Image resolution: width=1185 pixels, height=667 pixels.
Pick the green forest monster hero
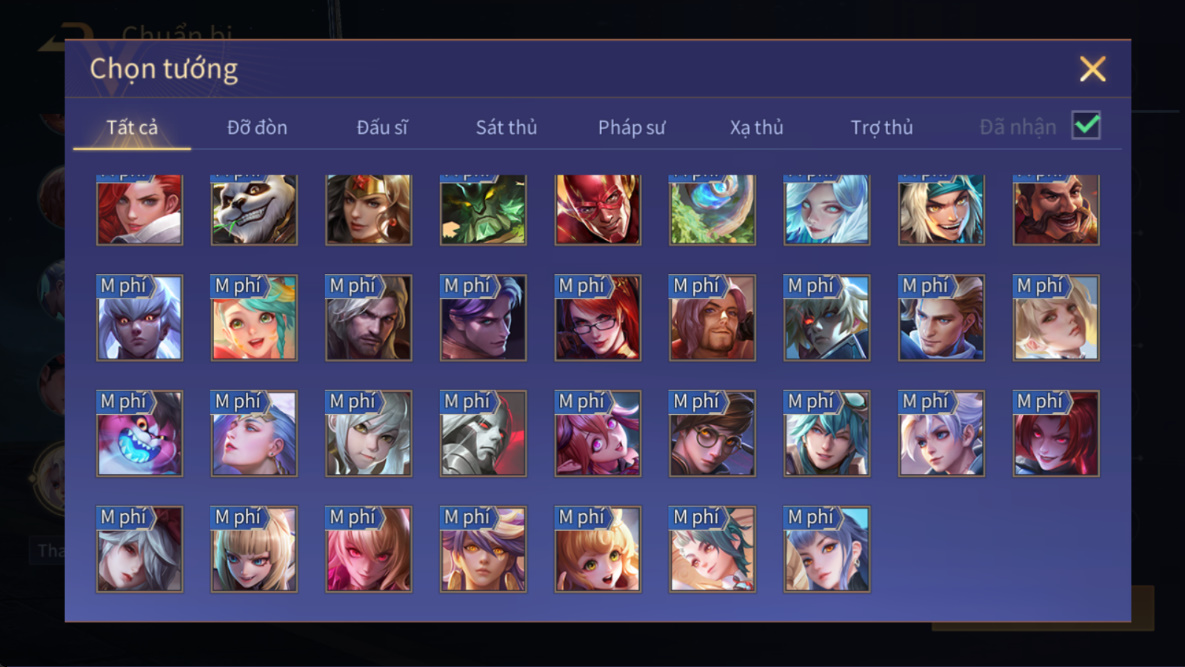tap(483, 209)
